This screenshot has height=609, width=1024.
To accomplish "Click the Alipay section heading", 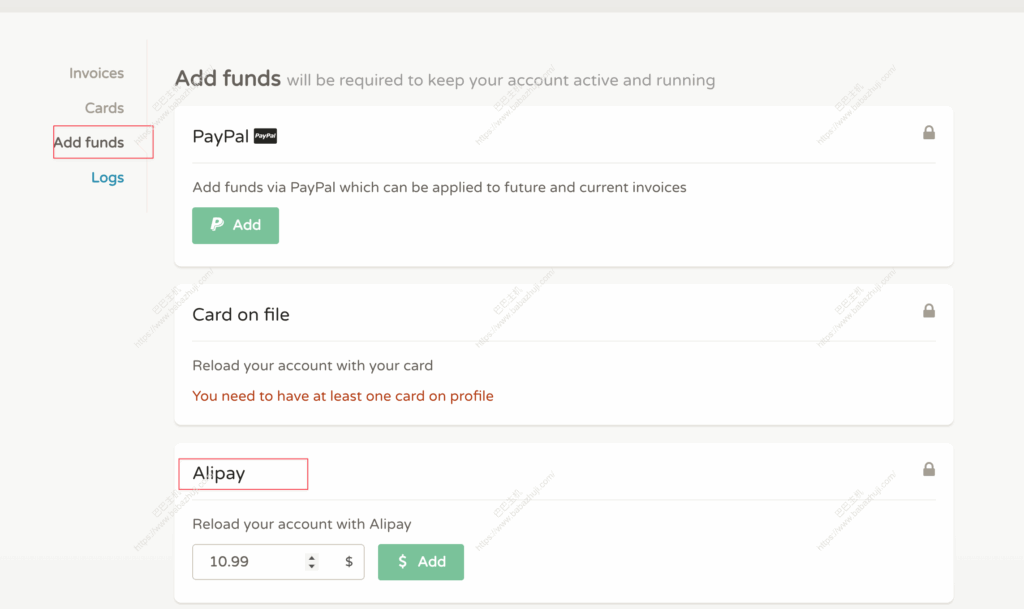I will pos(219,473).
